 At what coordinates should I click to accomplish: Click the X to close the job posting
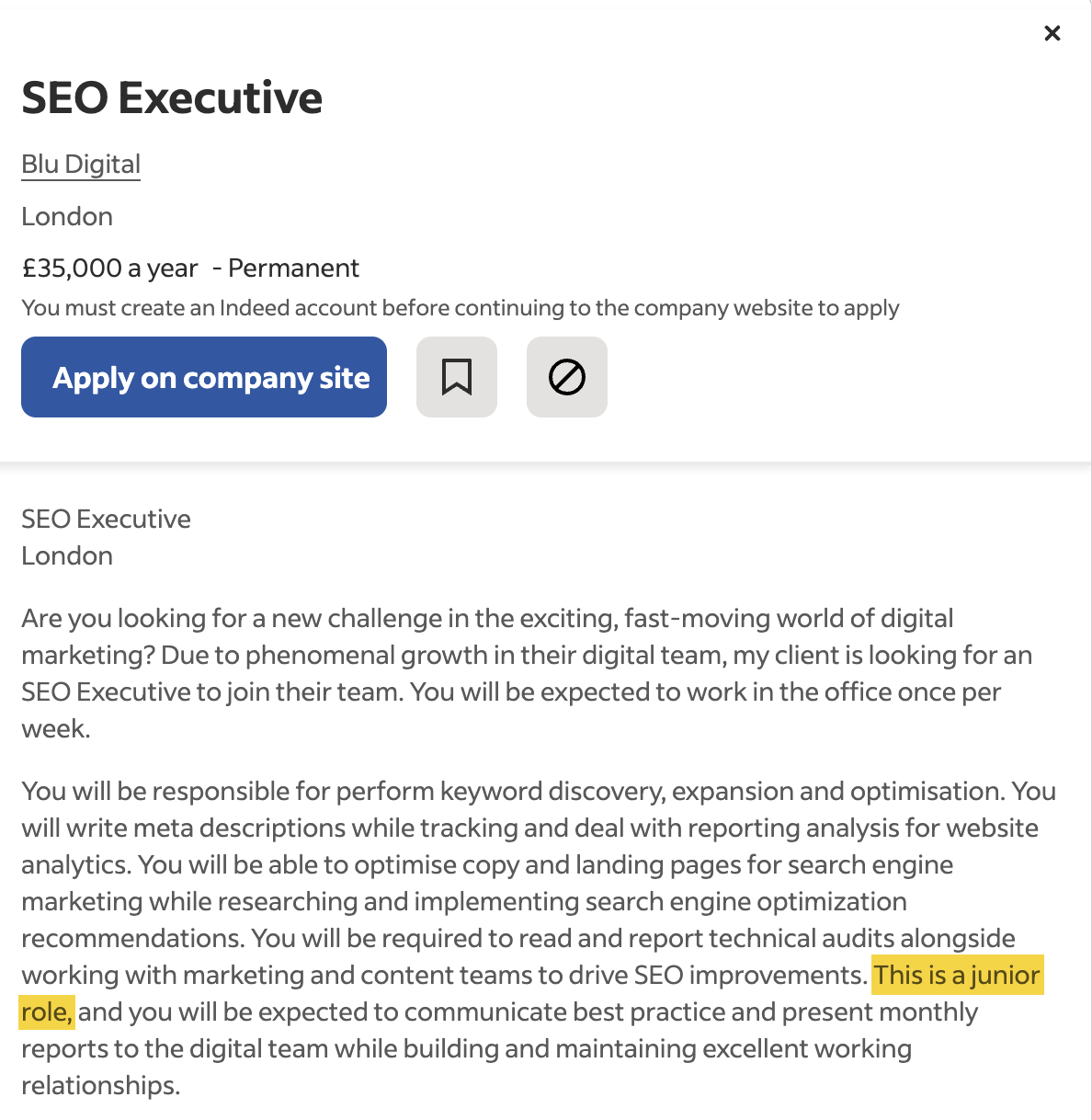(1052, 33)
